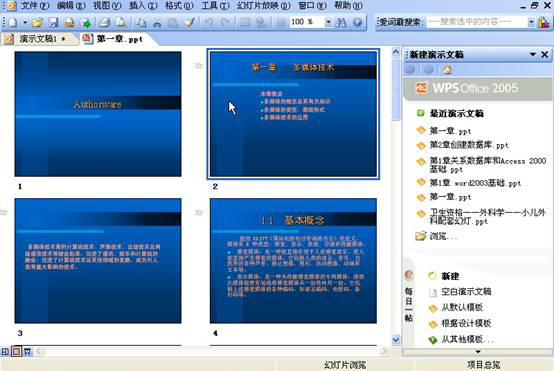The image size is (554, 371).
Task: Click the 从其他模板... link
Action: pos(467,339)
